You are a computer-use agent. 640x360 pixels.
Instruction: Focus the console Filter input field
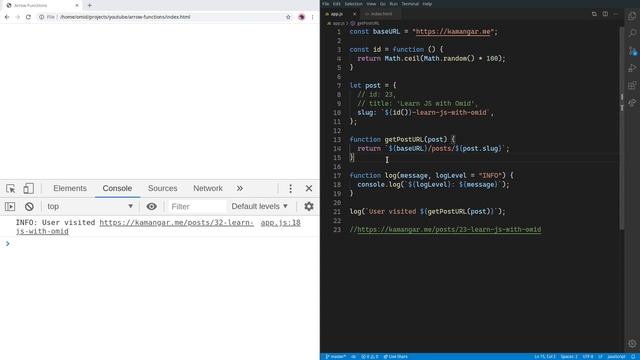[x=197, y=207]
